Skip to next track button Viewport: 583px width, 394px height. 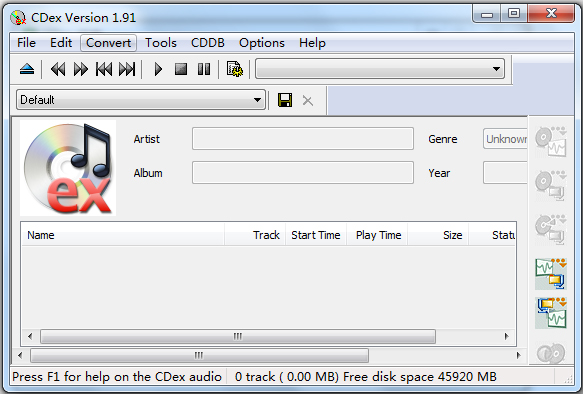127,69
